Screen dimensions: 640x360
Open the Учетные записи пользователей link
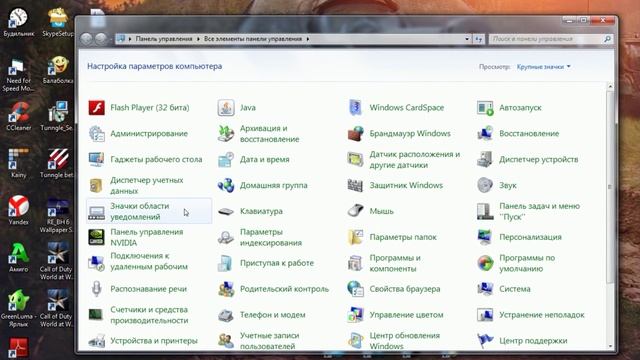(270, 341)
